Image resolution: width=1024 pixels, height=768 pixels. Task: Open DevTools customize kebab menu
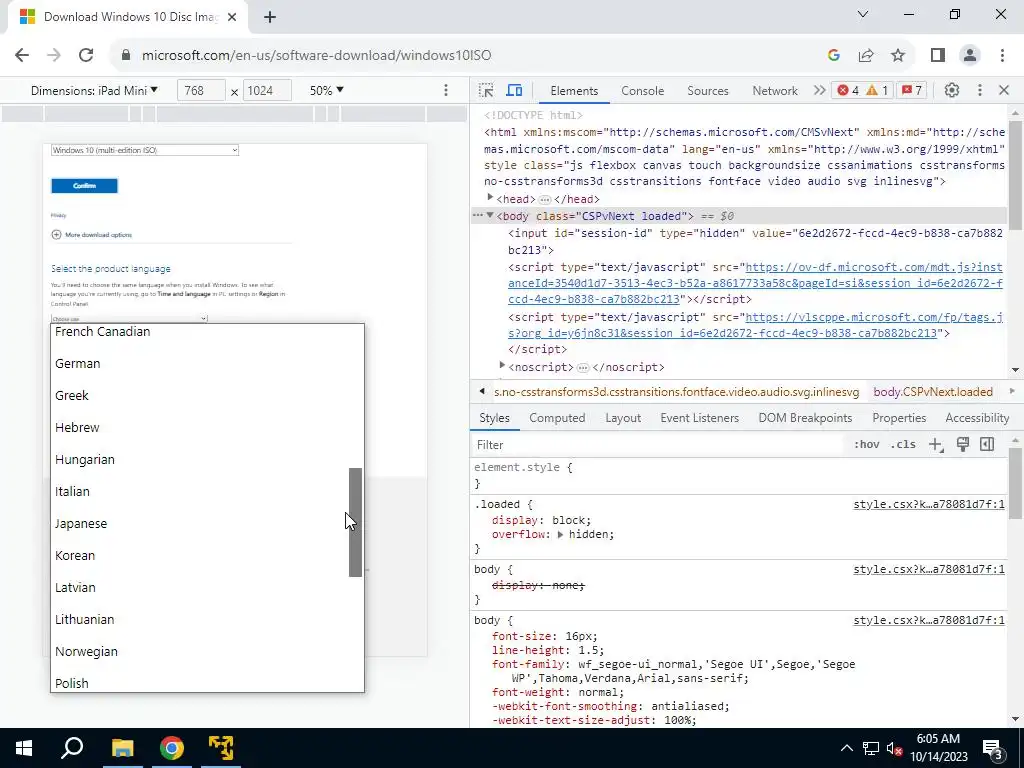(x=980, y=91)
